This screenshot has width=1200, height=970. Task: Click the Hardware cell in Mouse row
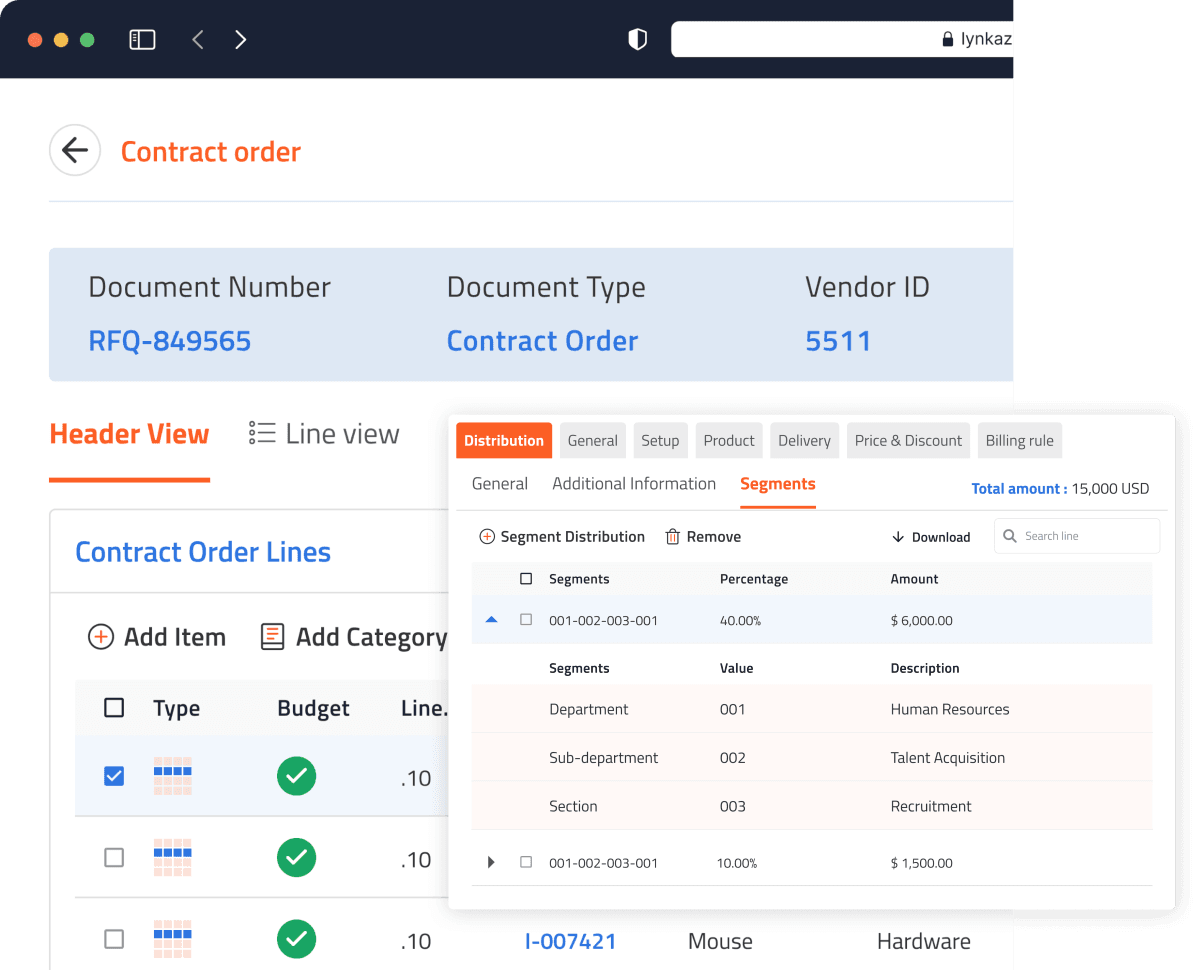(x=924, y=941)
